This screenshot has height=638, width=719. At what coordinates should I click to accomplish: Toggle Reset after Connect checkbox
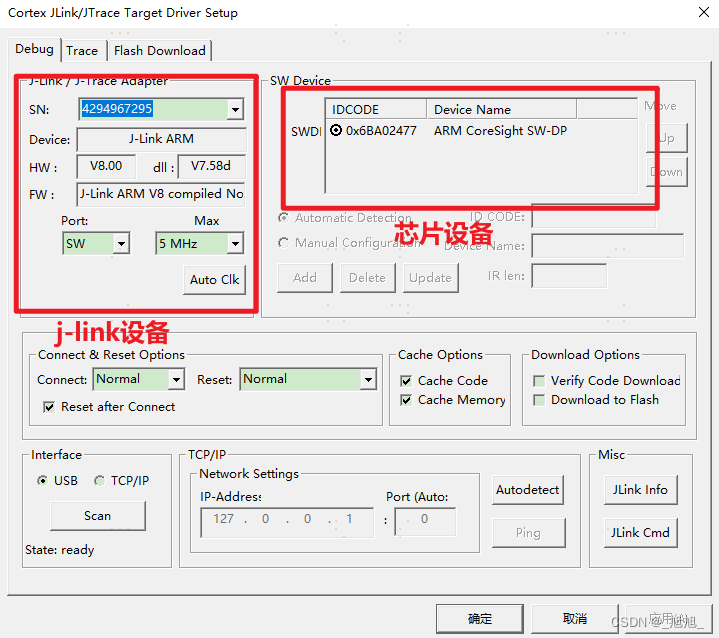tap(49, 407)
